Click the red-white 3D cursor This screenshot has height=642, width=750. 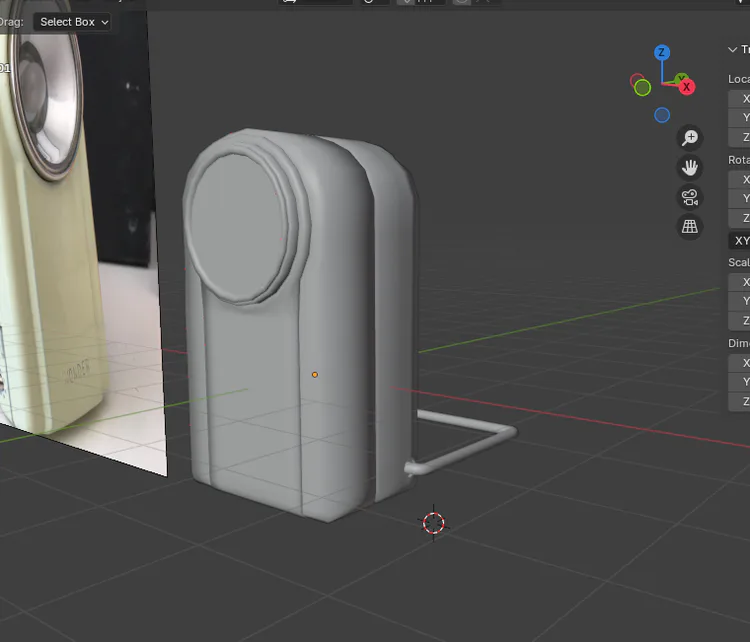434,523
